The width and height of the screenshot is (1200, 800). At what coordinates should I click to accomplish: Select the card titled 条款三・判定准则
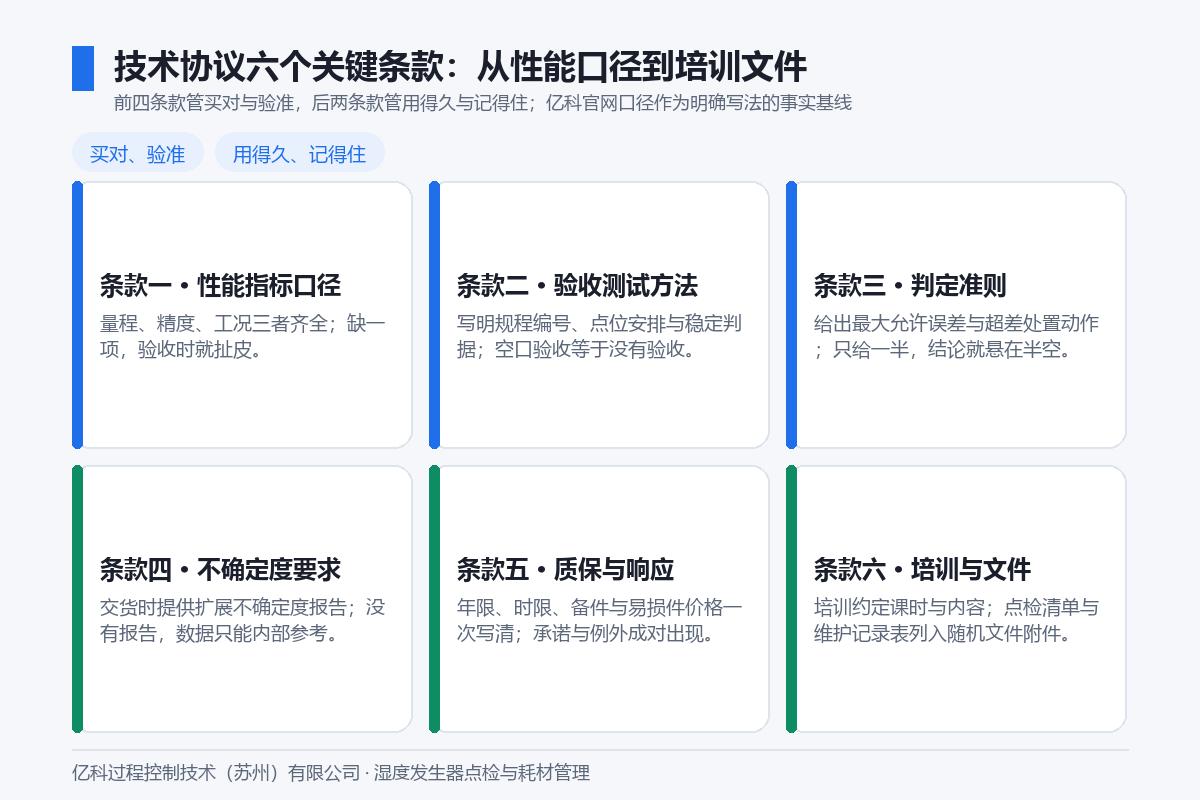[x=956, y=315]
